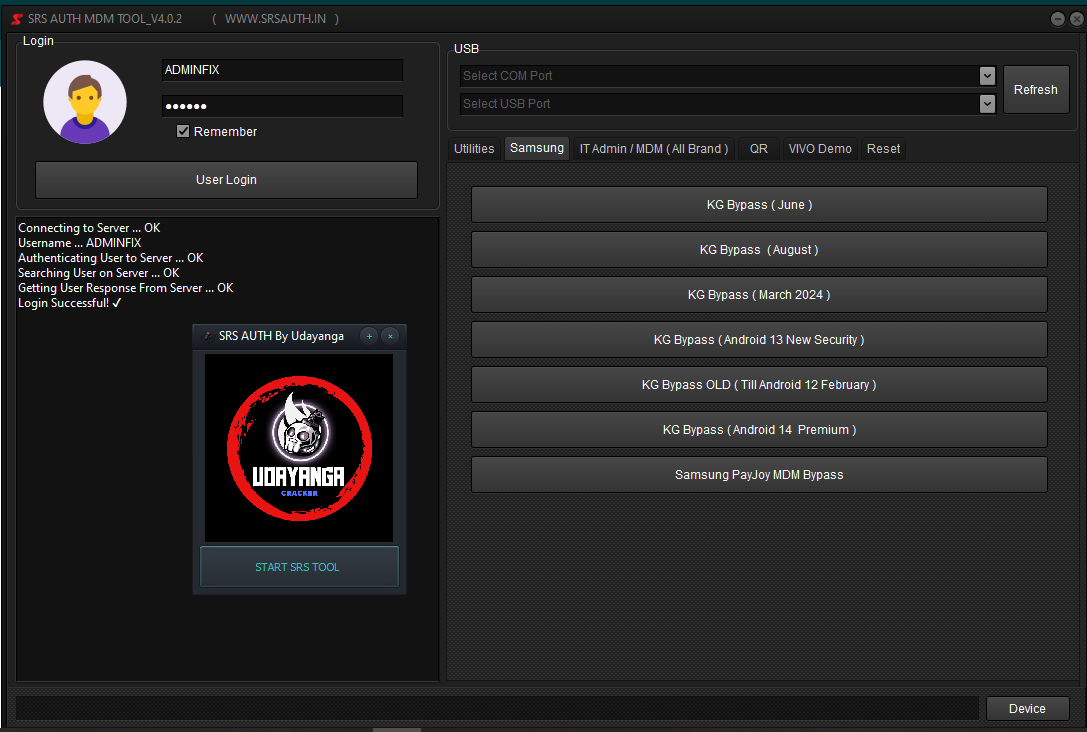Click KG Bypass (August) button
Screen dimensions: 1087x732
759,250
